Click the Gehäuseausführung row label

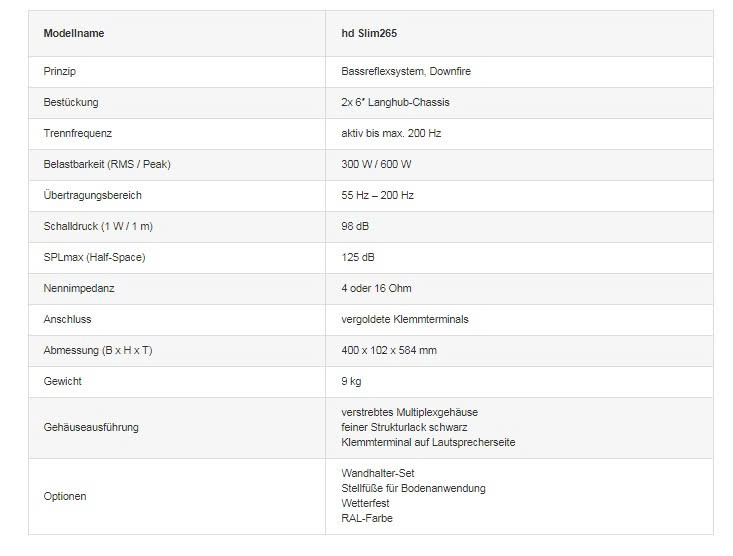click(91, 427)
